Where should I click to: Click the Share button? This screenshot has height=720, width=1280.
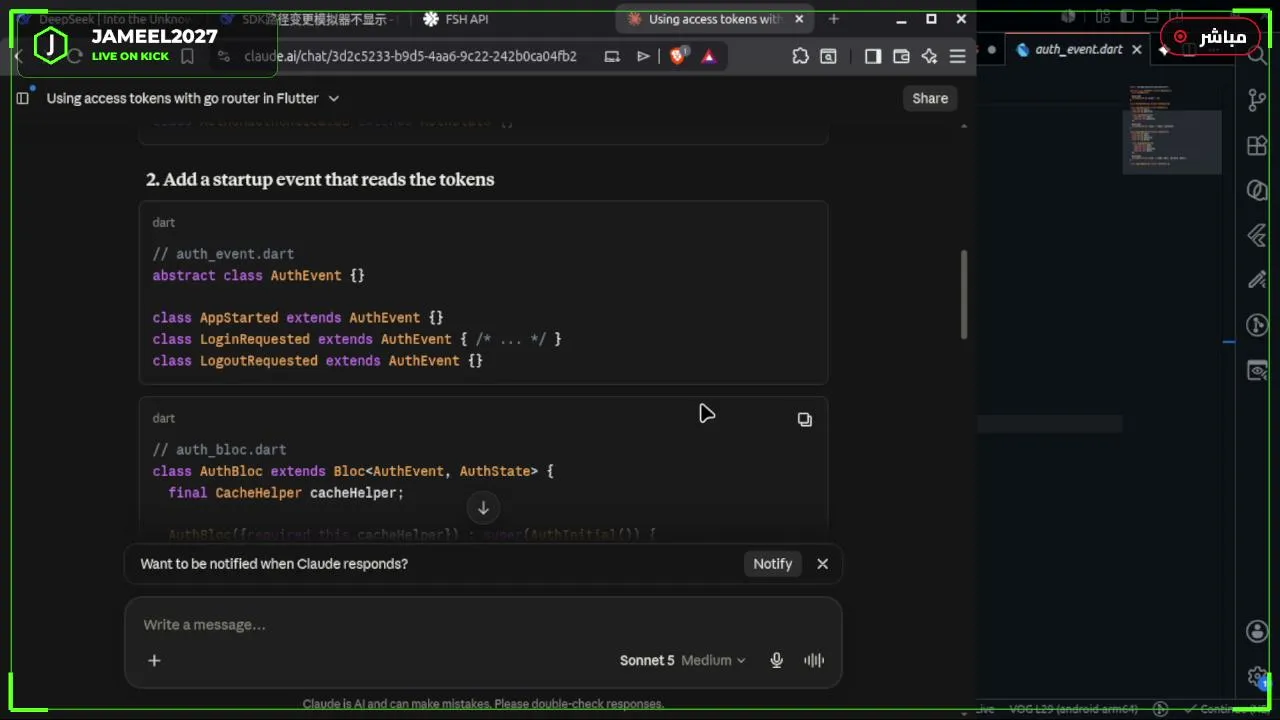point(930,98)
